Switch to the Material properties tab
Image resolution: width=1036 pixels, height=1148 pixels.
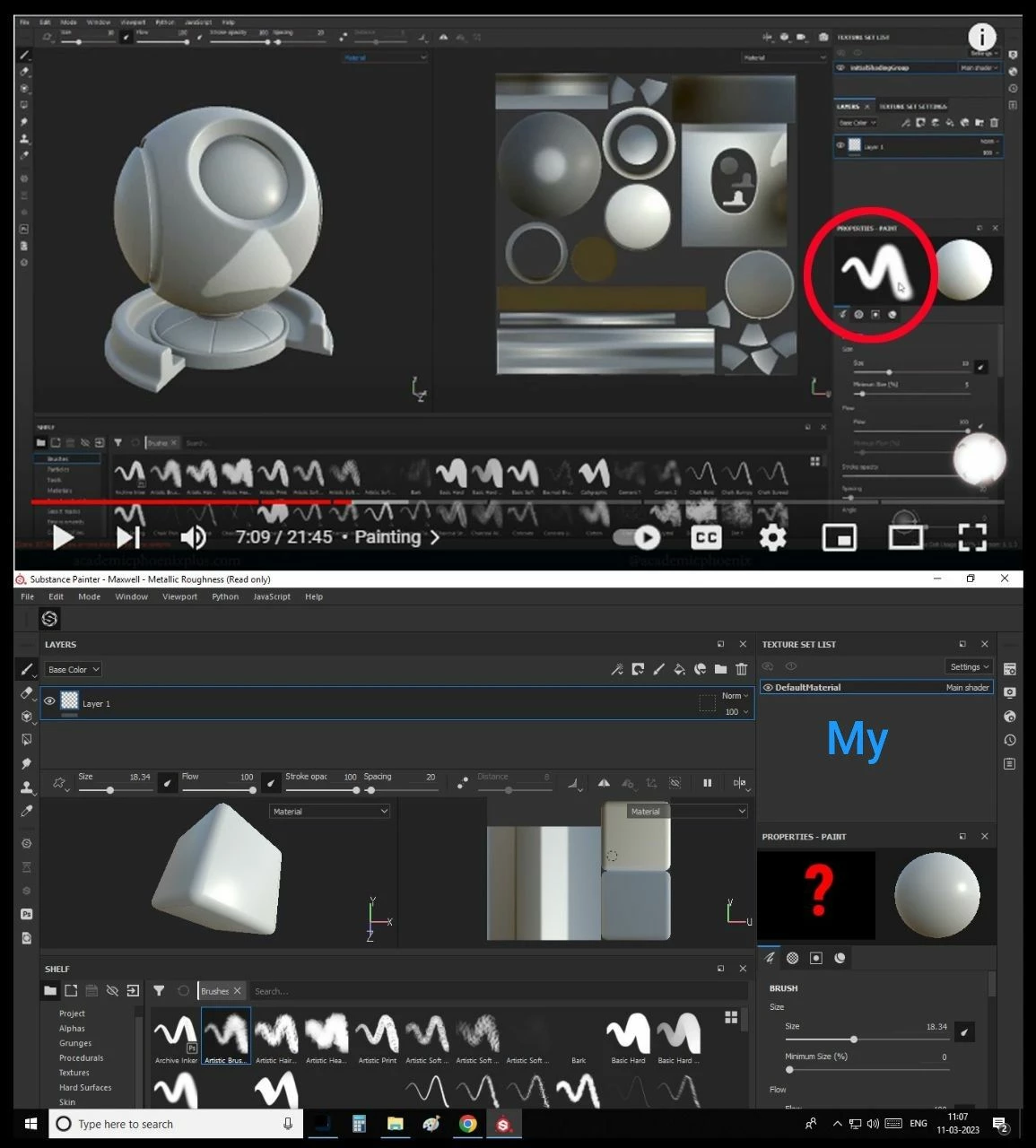(x=840, y=958)
